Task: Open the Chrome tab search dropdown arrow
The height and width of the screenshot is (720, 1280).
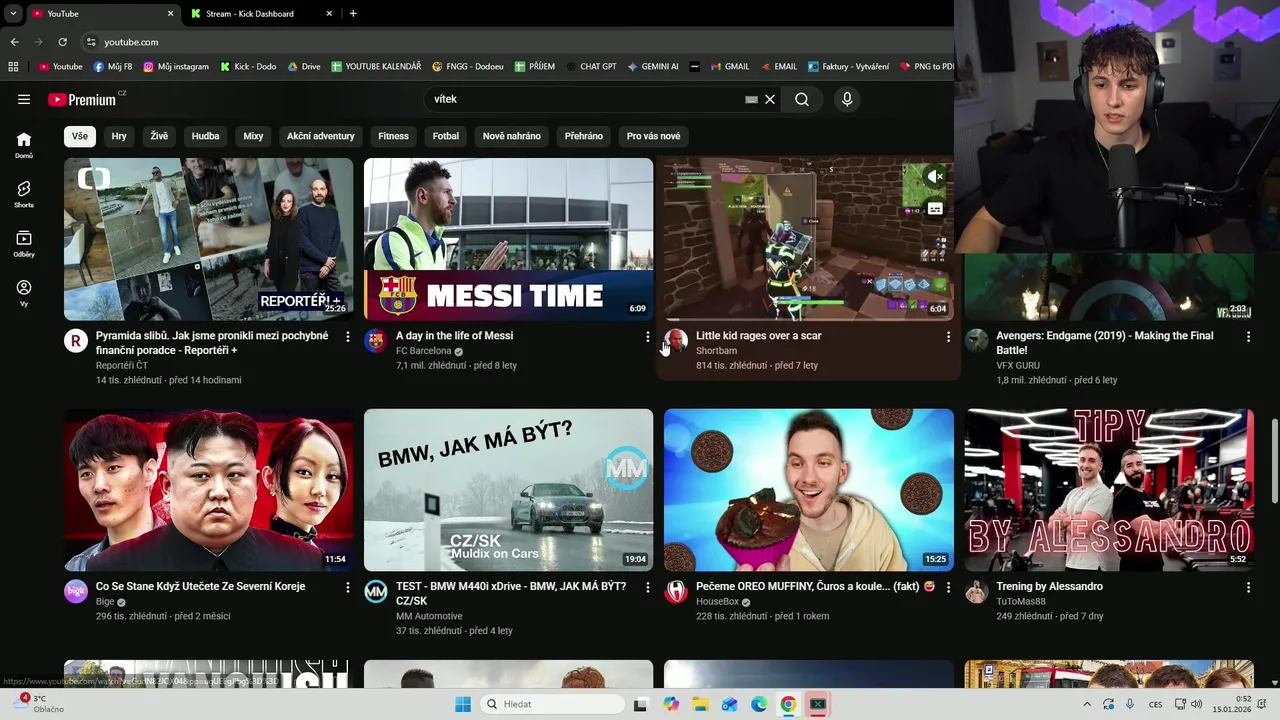Action: [x=13, y=14]
